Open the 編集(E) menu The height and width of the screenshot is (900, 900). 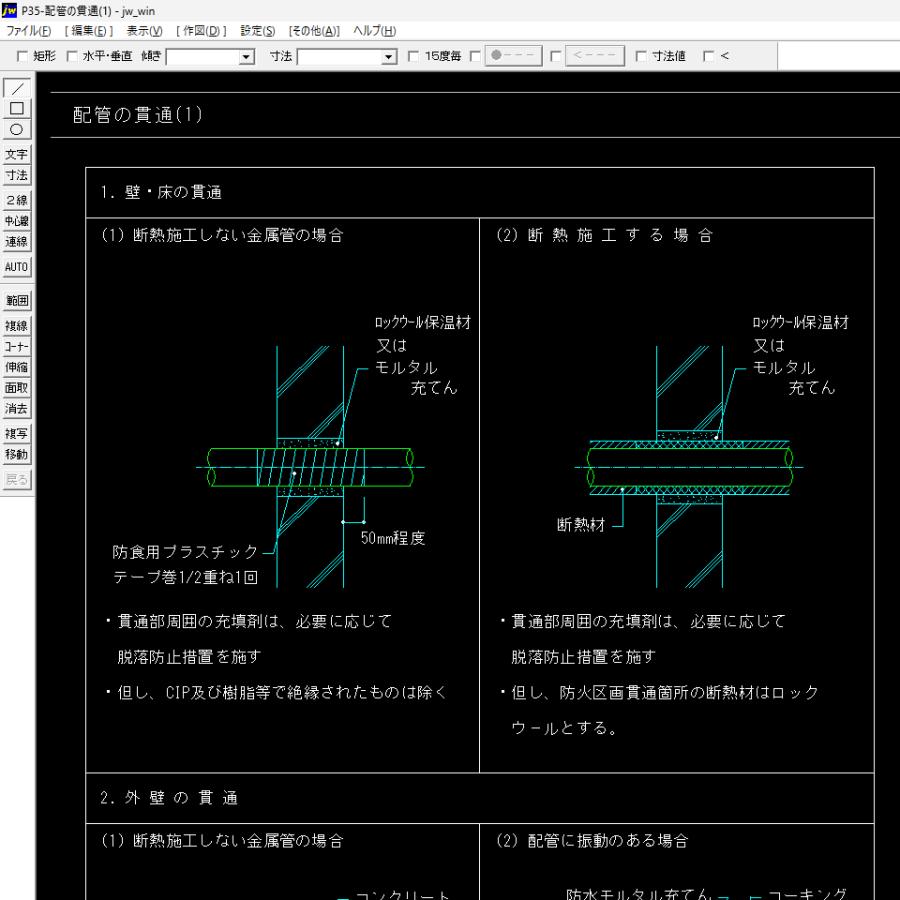click(89, 31)
